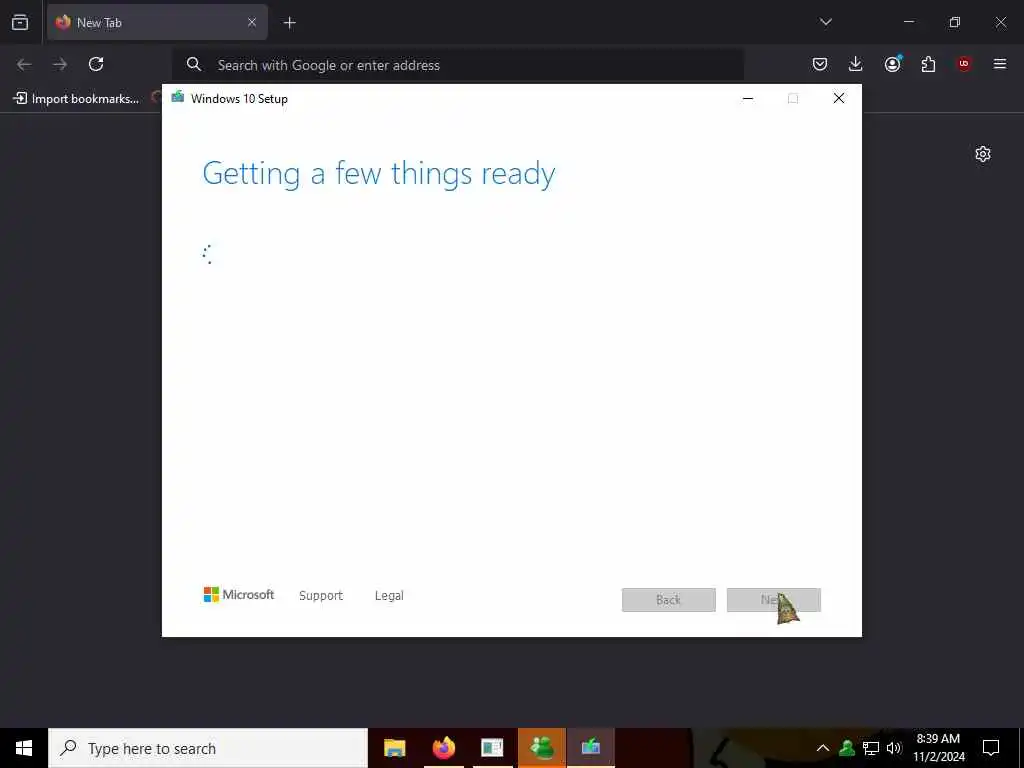Open the Windows Start menu

point(24,748)
